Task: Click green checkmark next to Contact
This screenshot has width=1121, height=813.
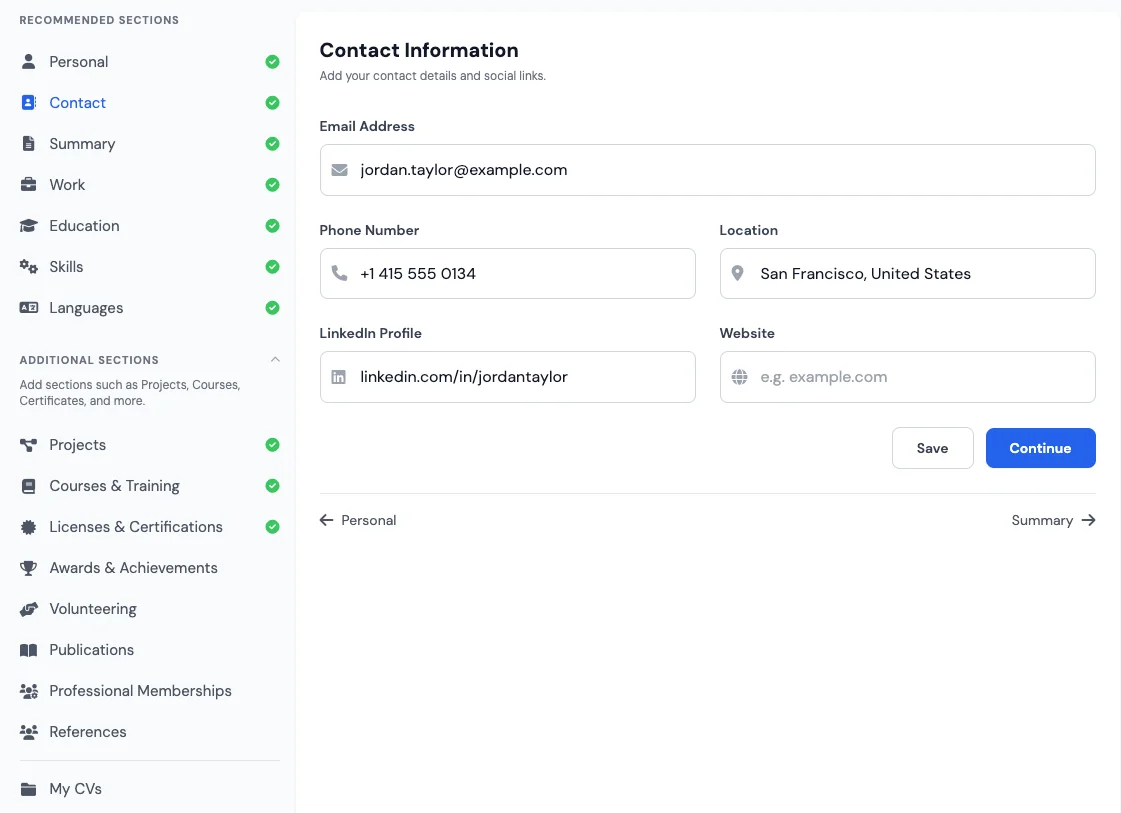Action: (272, 102)
